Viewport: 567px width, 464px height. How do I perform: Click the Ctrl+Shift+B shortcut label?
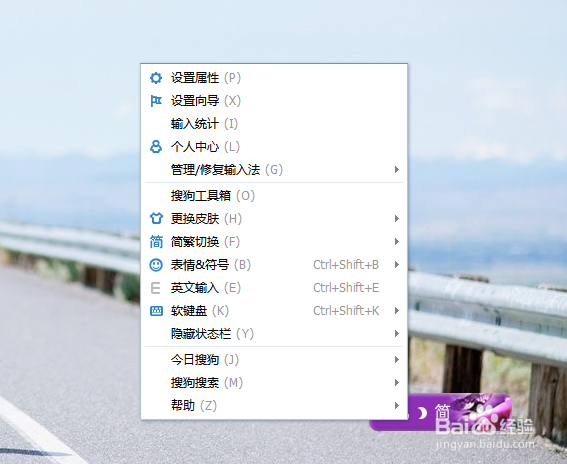coord(346,265)
